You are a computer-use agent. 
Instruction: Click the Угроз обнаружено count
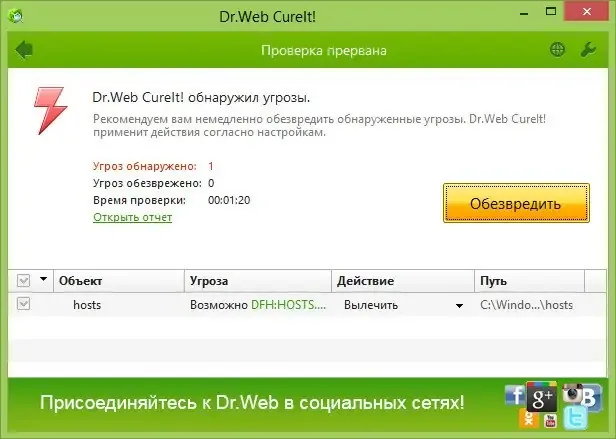(x=211, y=166)
